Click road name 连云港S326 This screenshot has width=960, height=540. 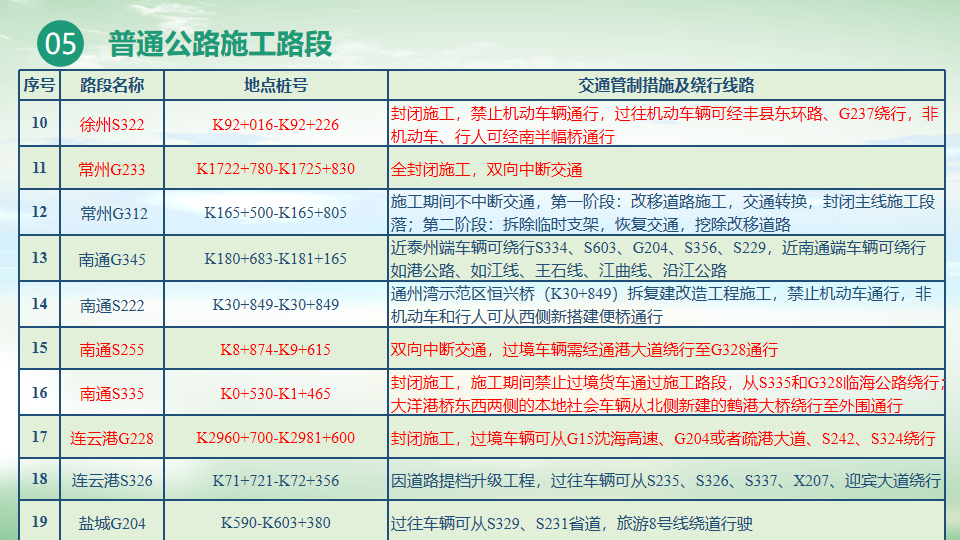tap(112, 481)
